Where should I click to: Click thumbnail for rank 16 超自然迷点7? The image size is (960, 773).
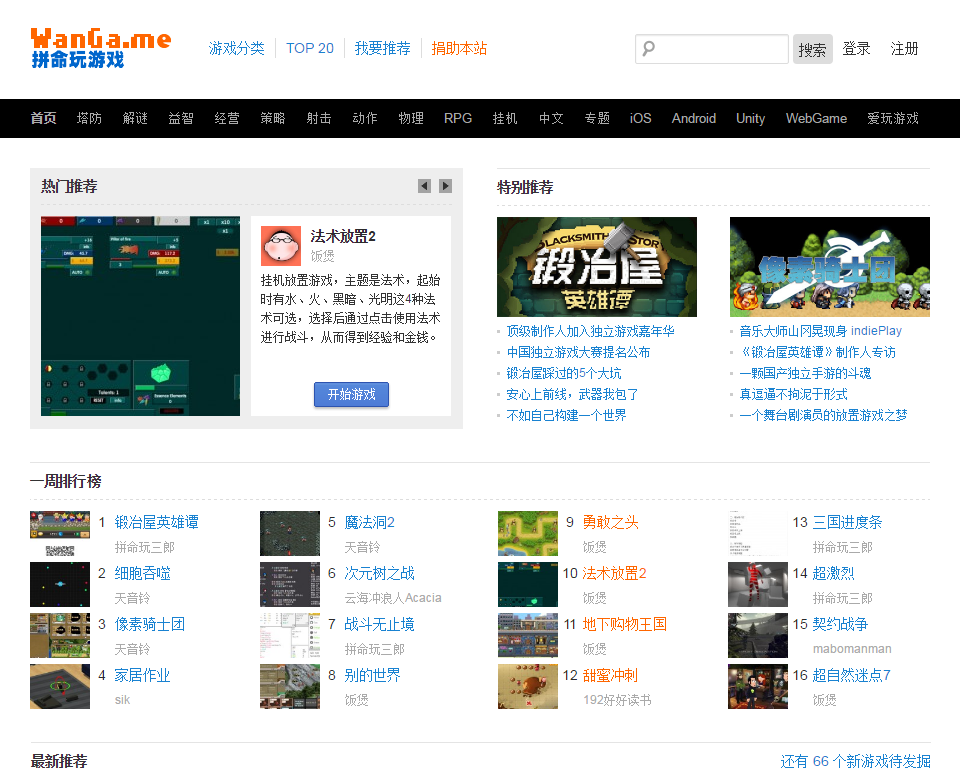coord(758,686)
